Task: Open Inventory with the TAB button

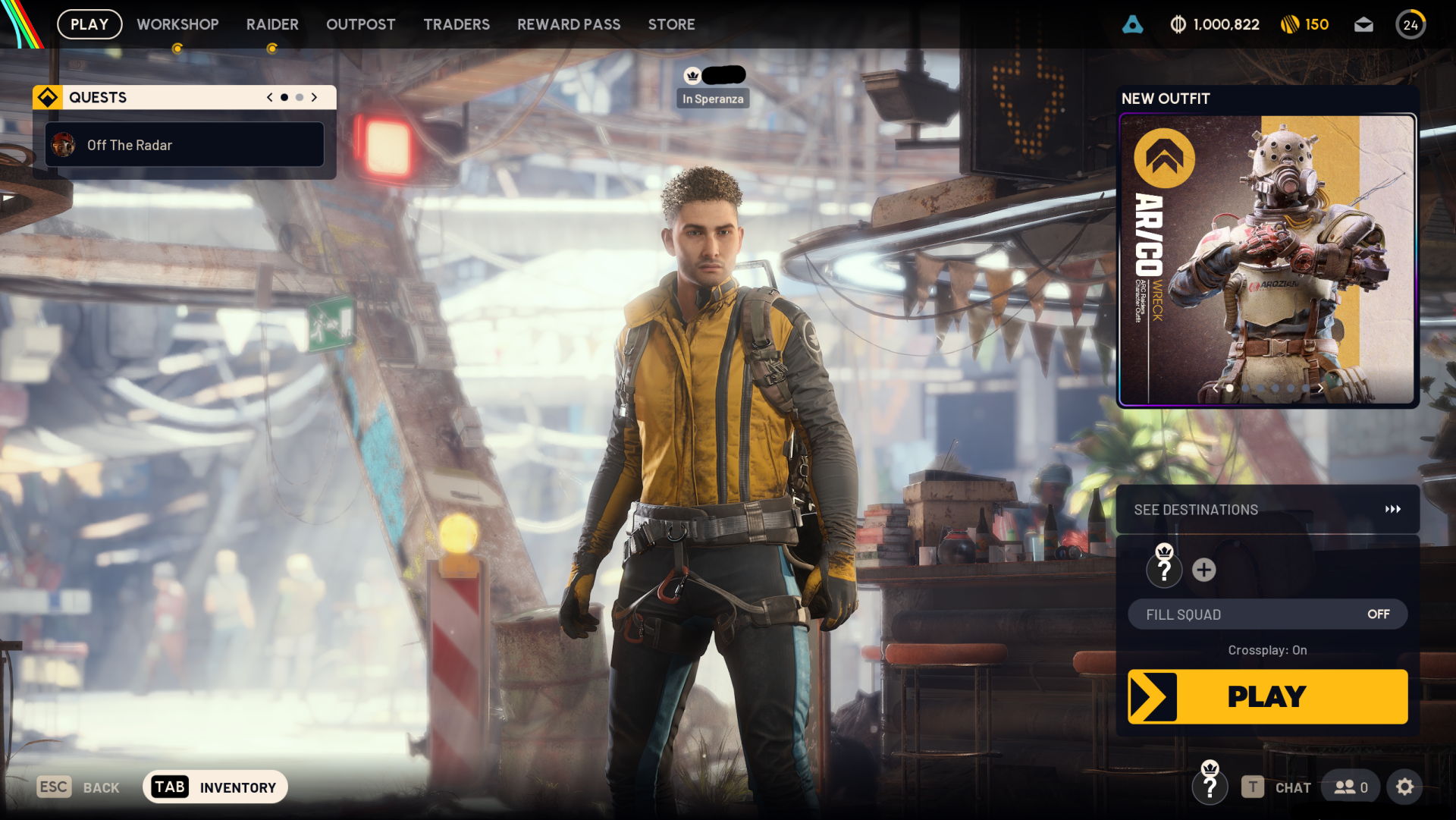Action: [x=215, y=787]
